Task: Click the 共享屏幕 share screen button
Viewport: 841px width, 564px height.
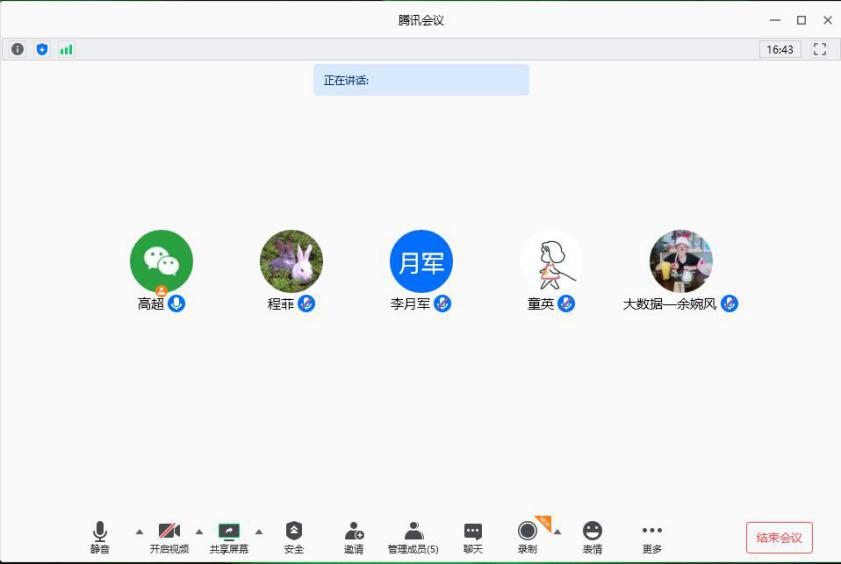Action: (x=229, y=536)
